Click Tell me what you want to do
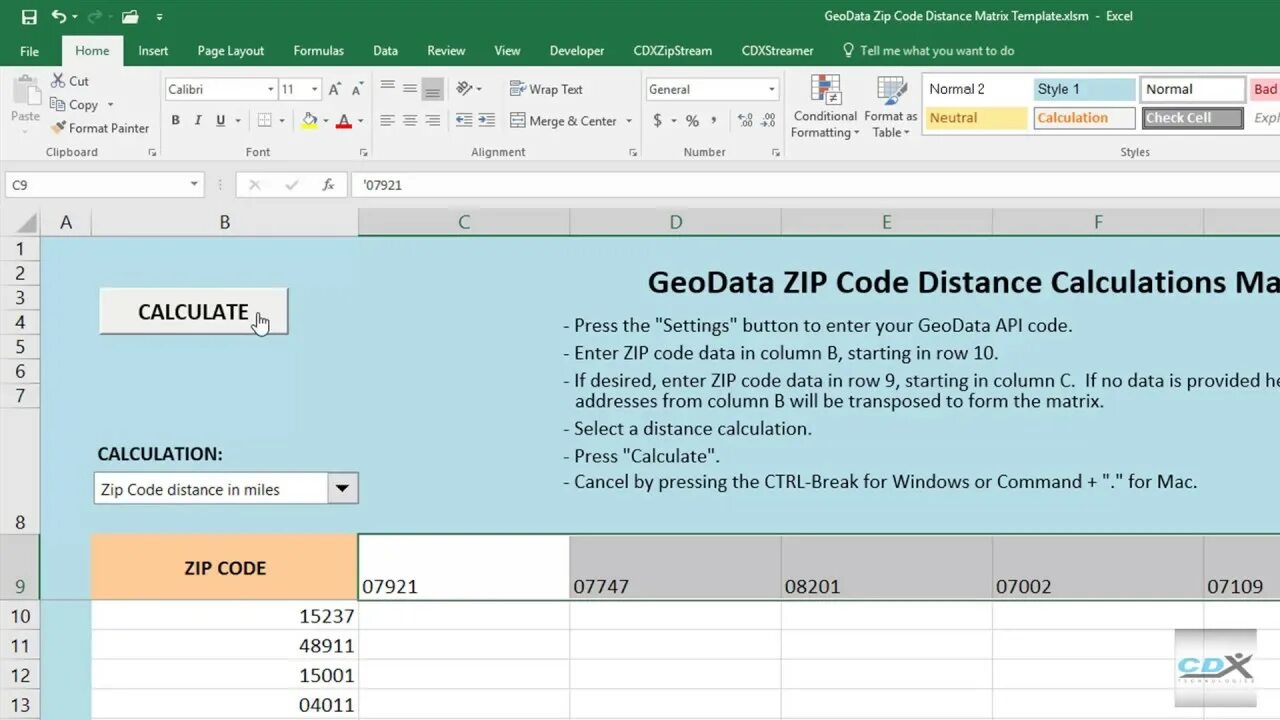1280x720 pixels. tap(937, 51)
